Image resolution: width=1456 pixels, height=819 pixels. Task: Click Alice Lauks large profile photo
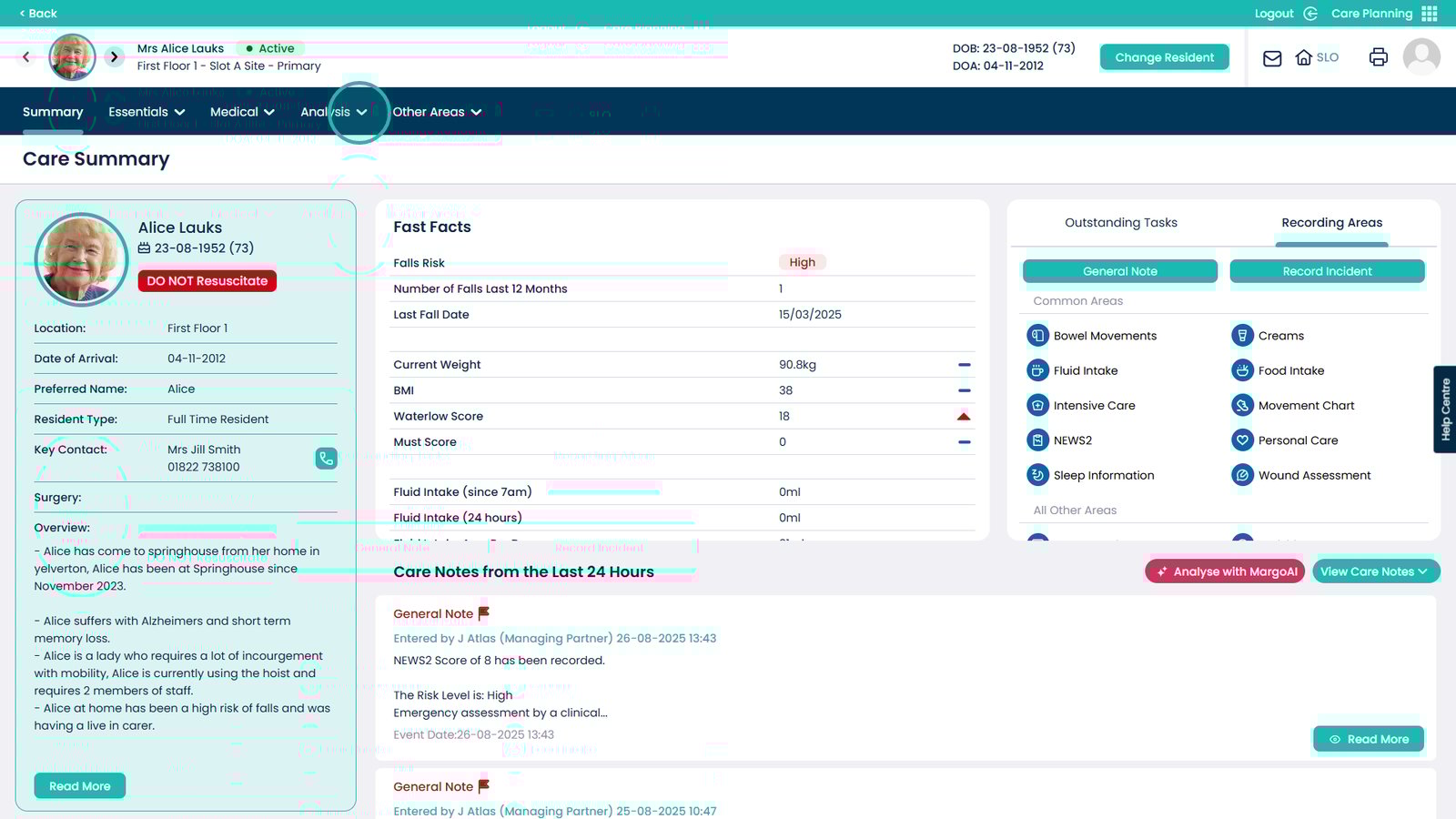(81, 259)
